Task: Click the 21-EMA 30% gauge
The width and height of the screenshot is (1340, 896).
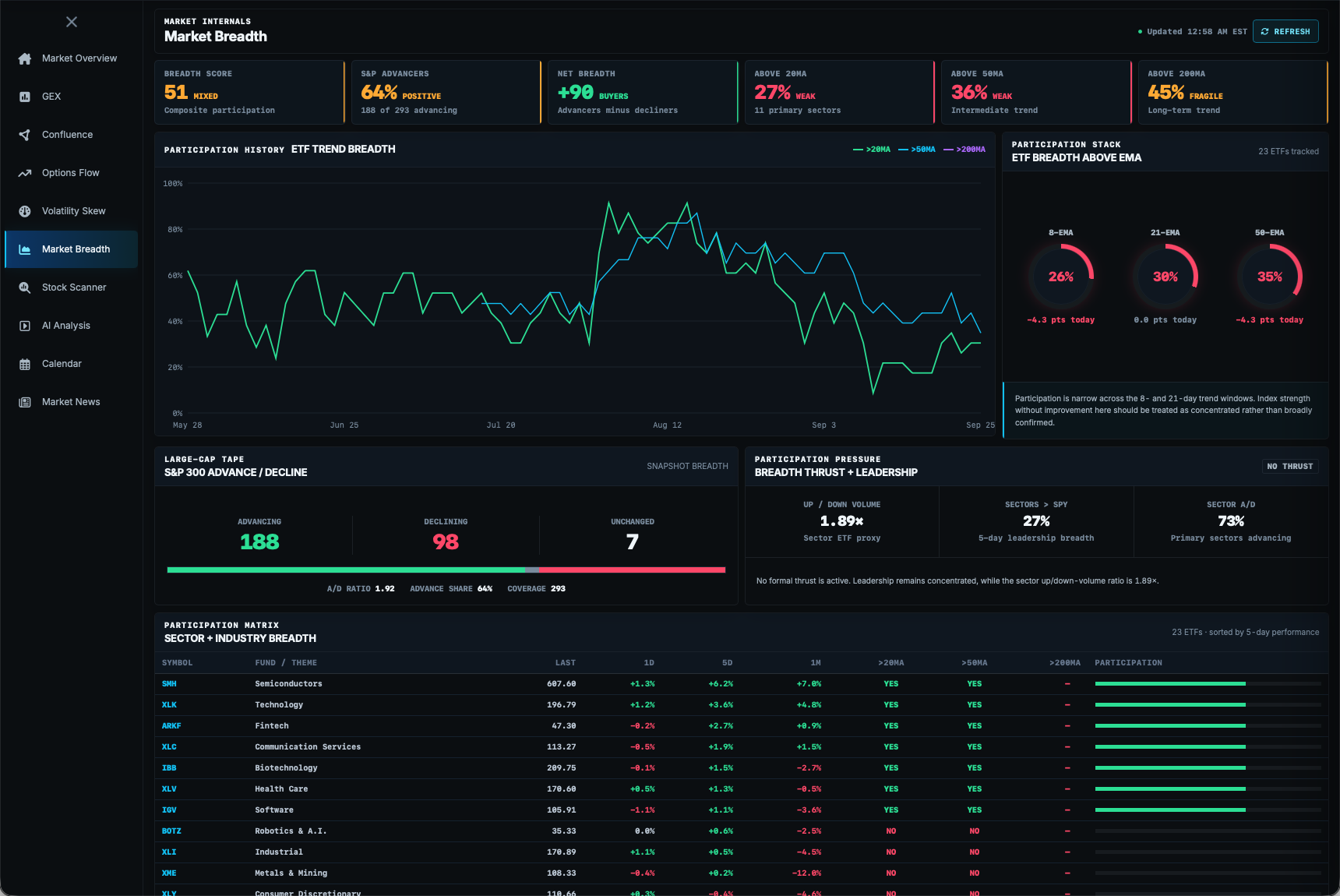Action: [1165, 277]
